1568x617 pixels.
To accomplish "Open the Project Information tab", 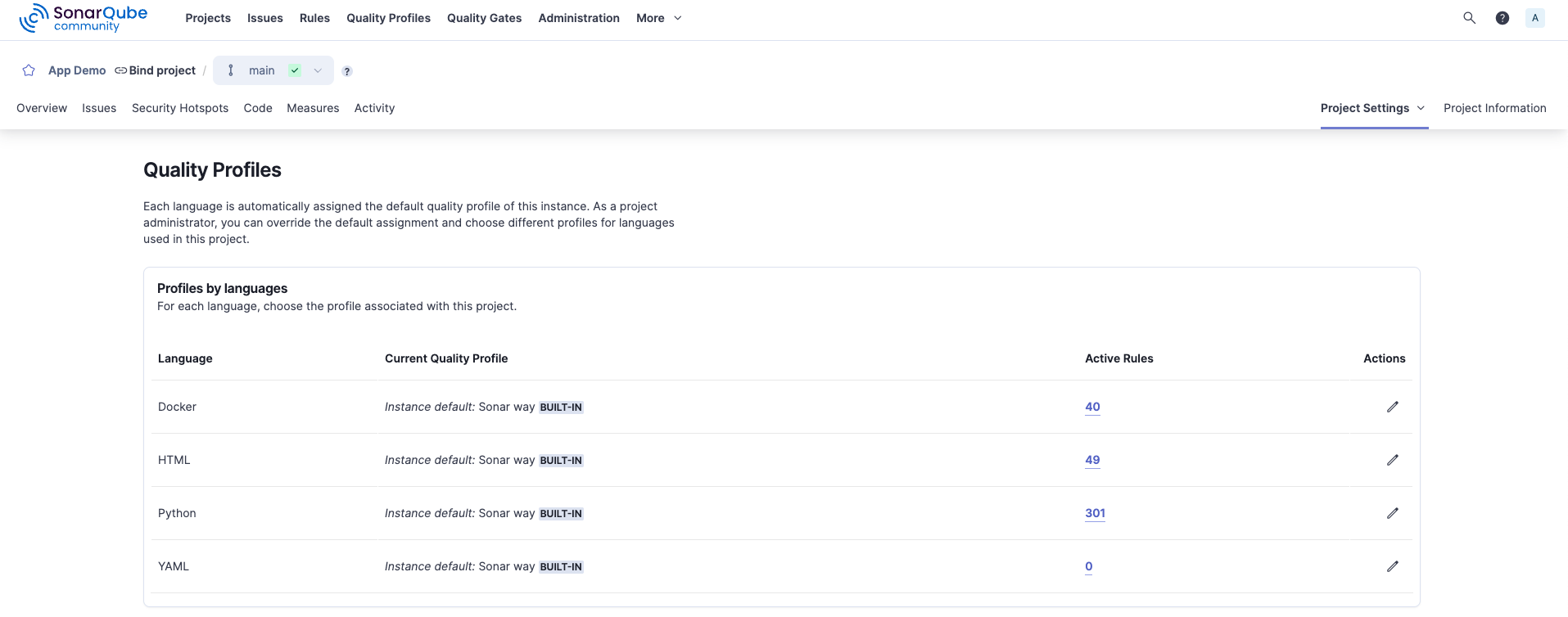I will (x=1495, y=108).
